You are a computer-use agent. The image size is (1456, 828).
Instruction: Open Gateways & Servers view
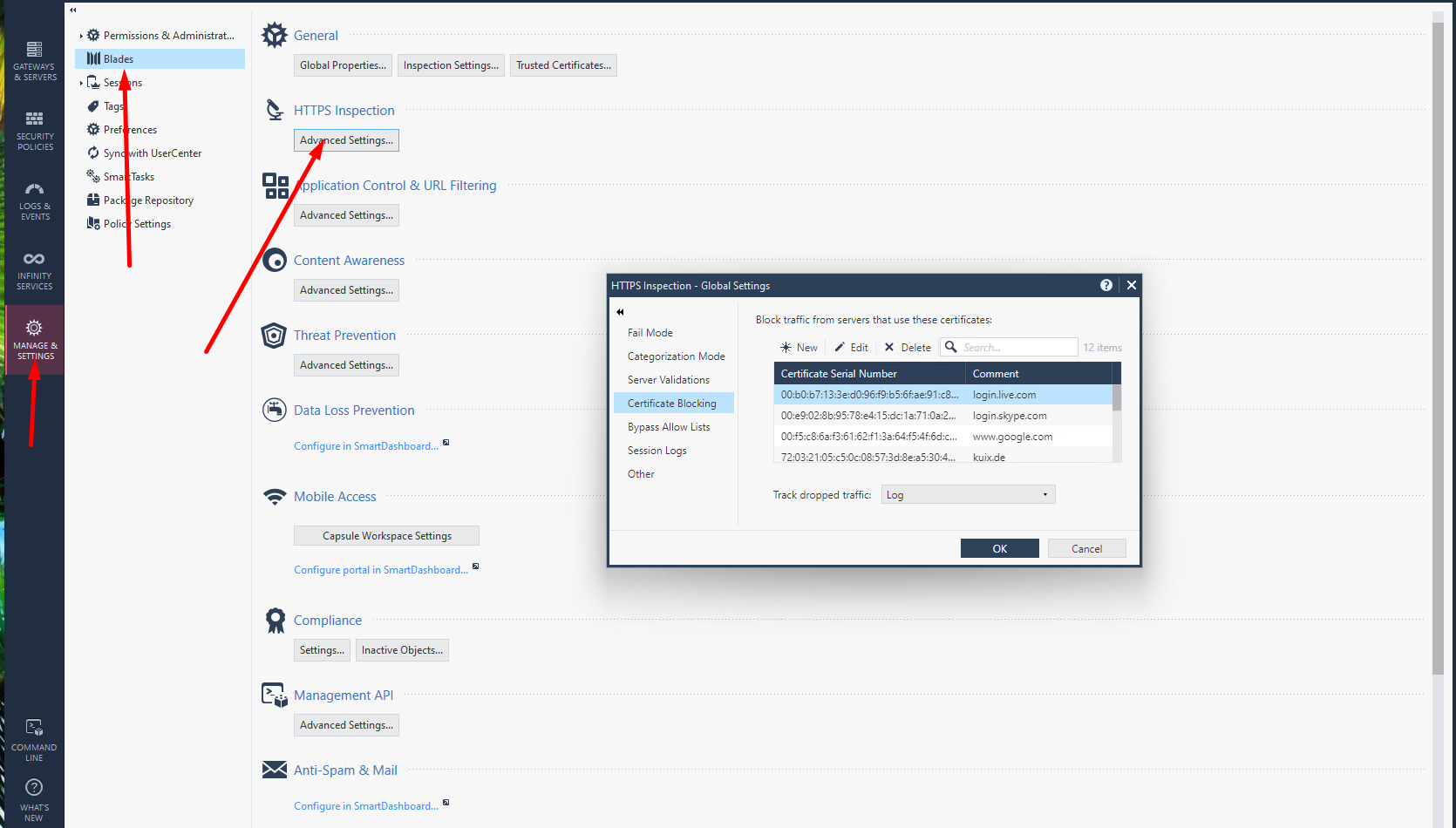(x=34, y=60)
